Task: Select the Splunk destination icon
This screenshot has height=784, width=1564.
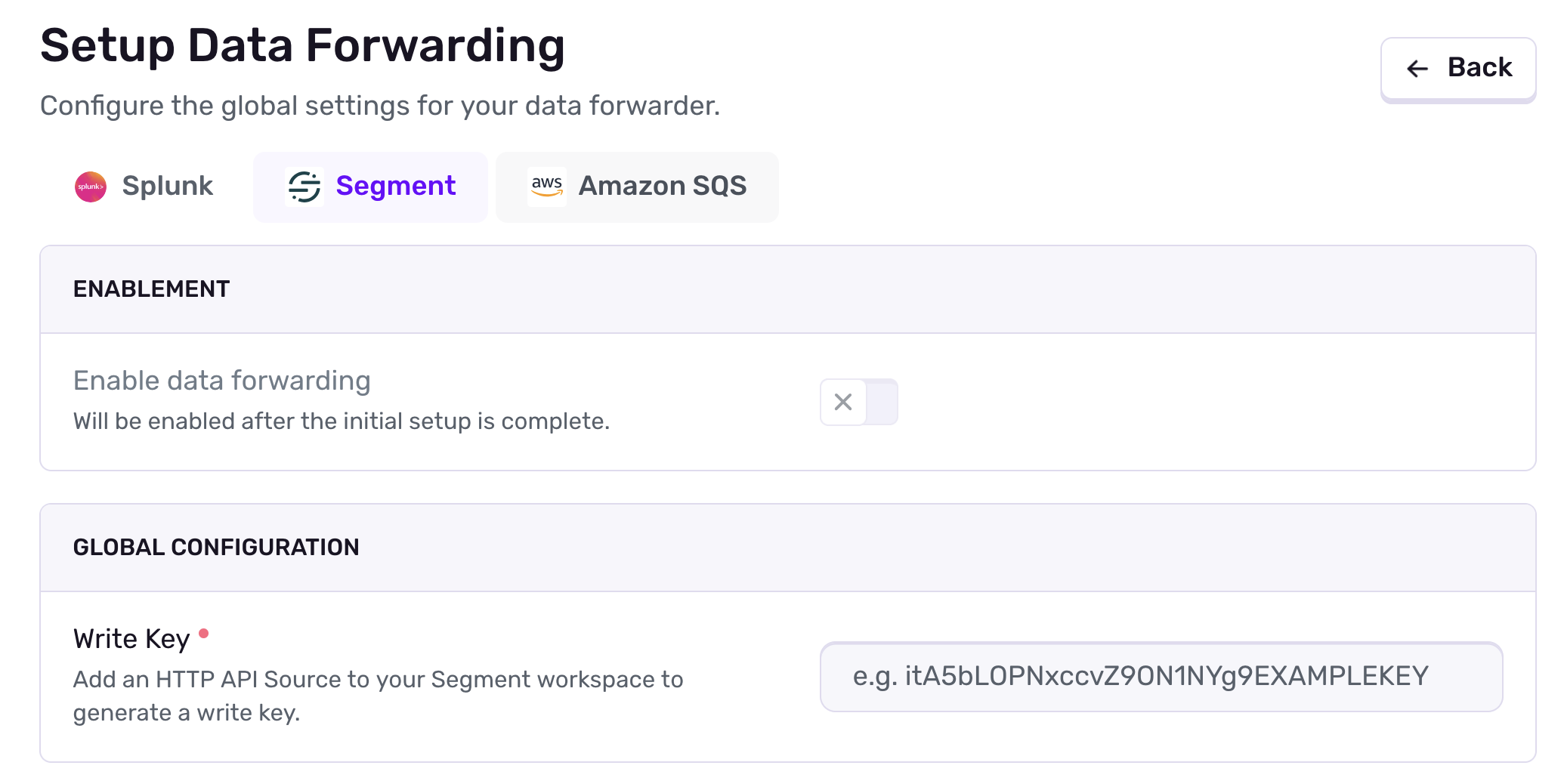Action: (91, 186)
